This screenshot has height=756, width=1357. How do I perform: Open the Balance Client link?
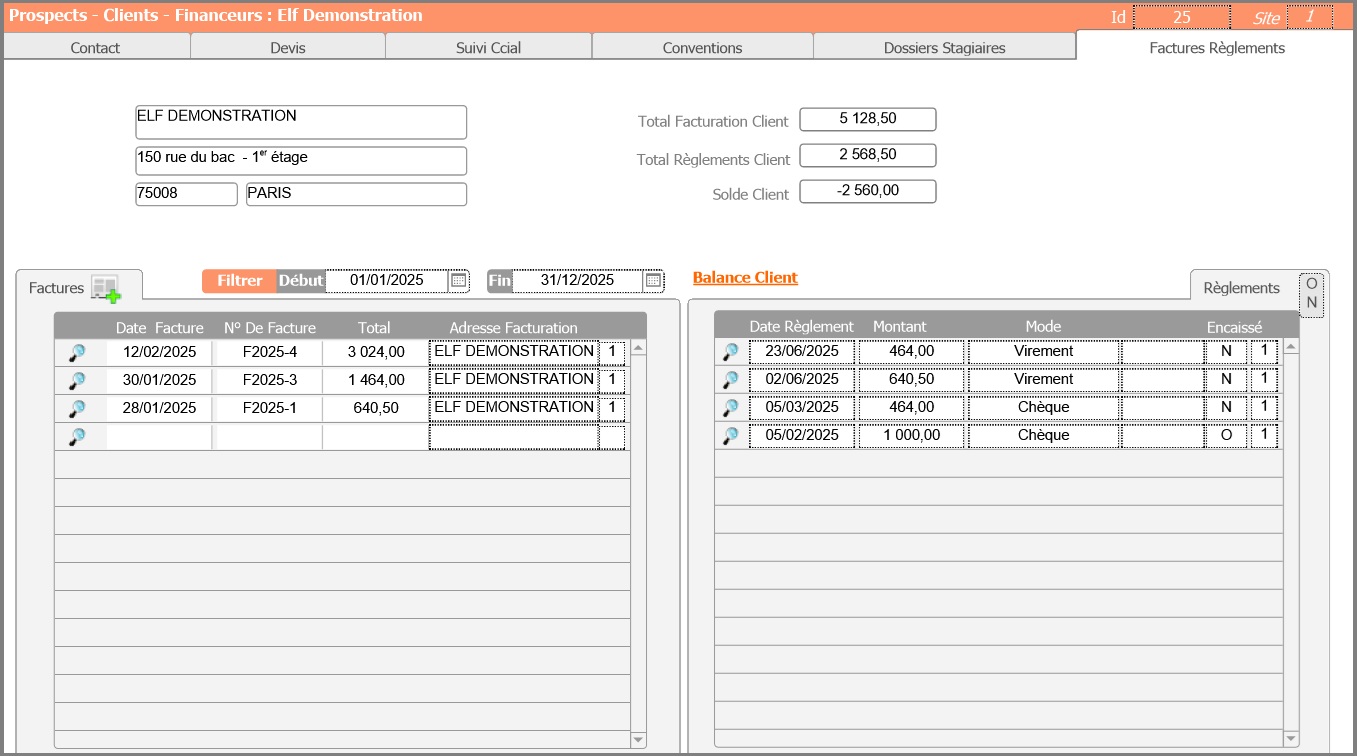(745, 278)
